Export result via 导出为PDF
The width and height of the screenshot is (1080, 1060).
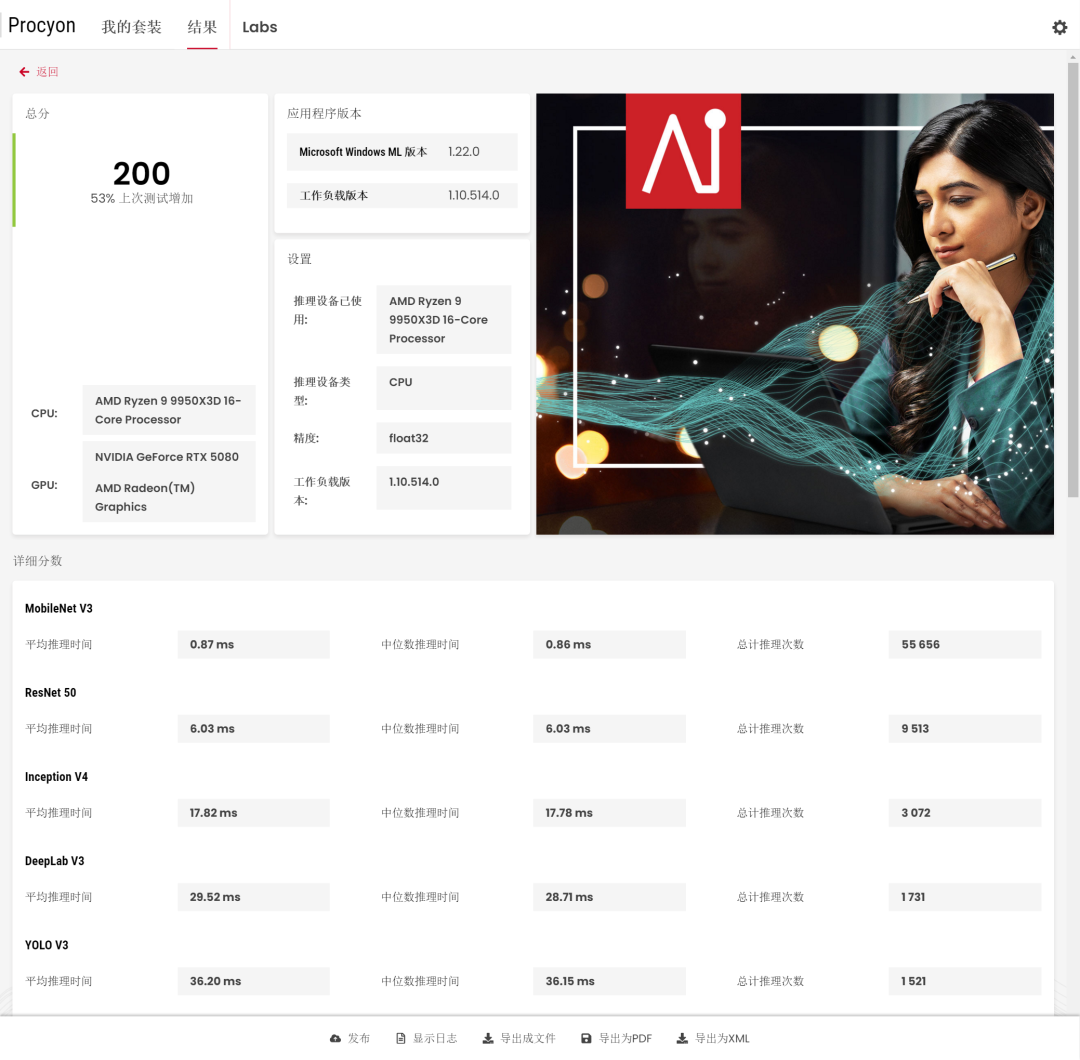[x=625, y=1038]
